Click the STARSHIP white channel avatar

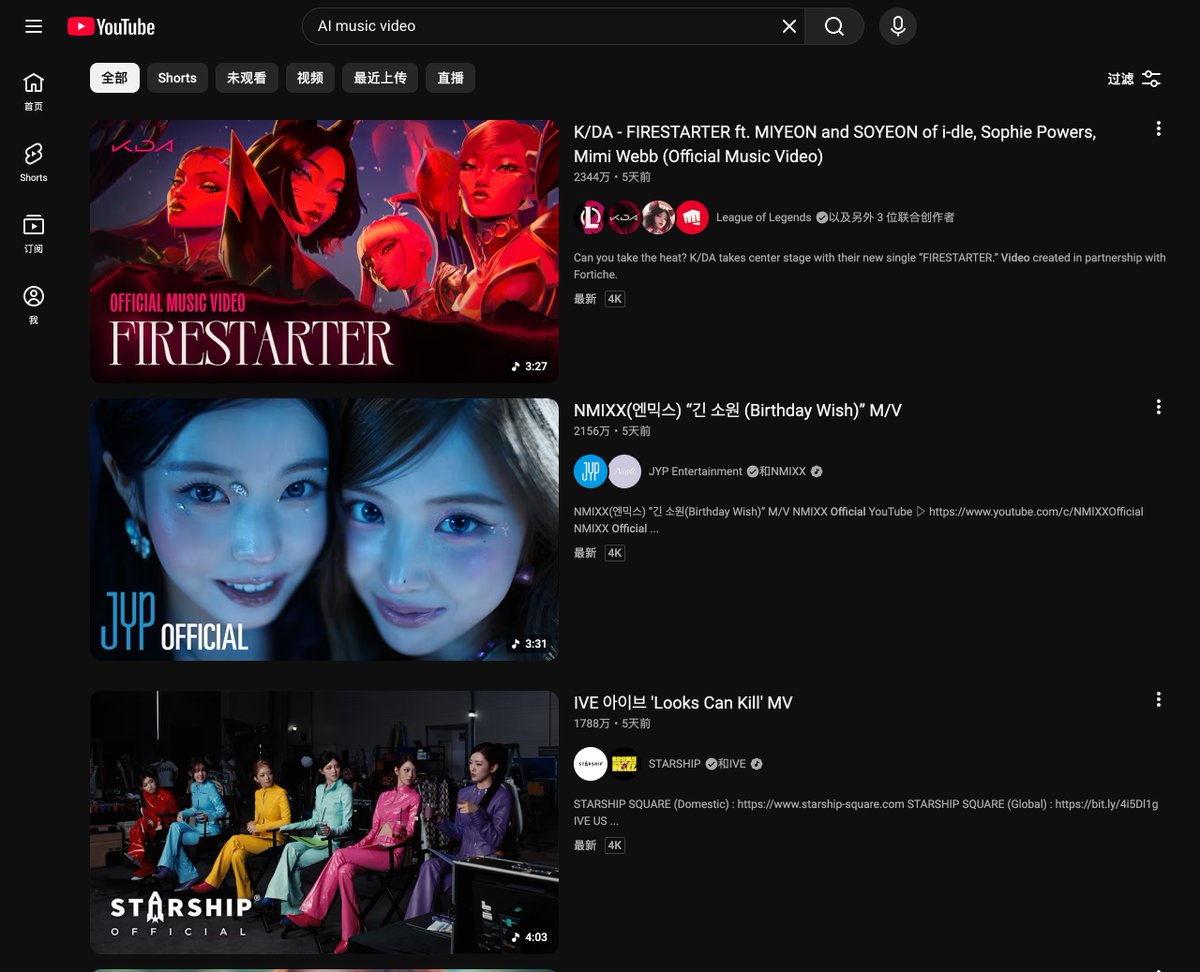[x=590, y=764]
